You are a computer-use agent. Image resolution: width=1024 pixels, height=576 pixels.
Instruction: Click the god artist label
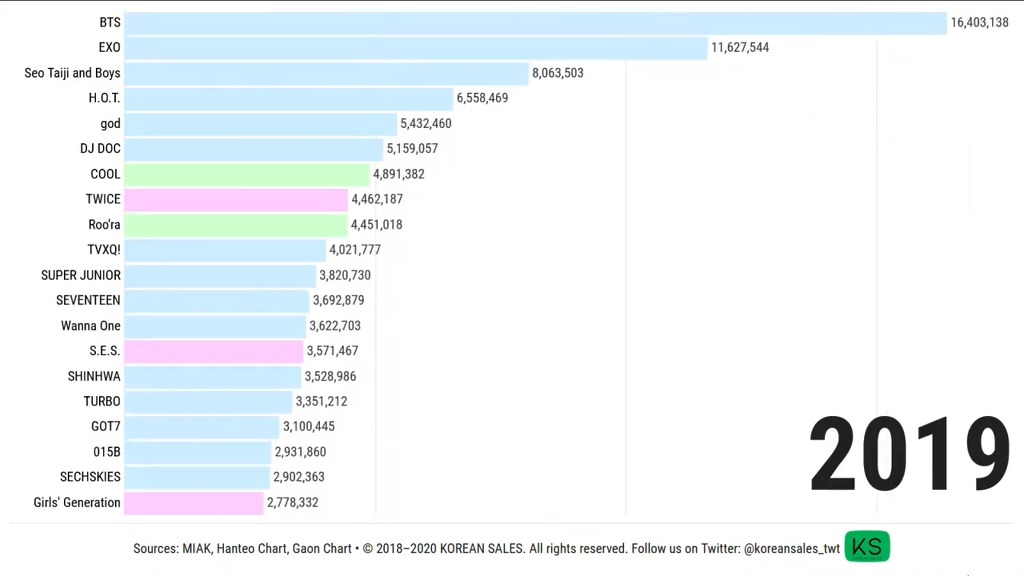click(110, 123)
